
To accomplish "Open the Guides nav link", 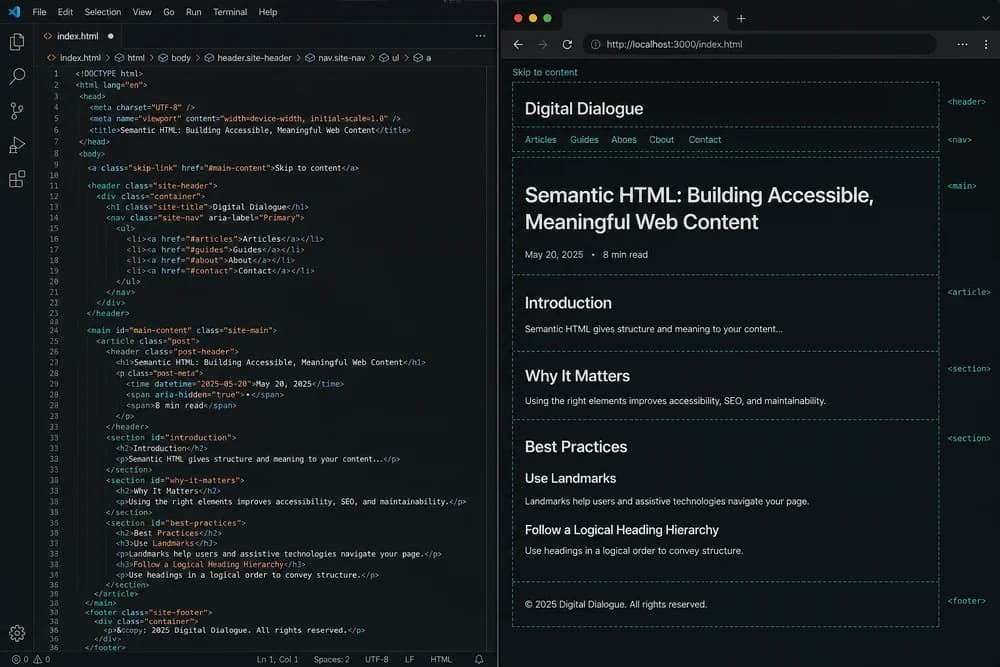I will 584,140.
